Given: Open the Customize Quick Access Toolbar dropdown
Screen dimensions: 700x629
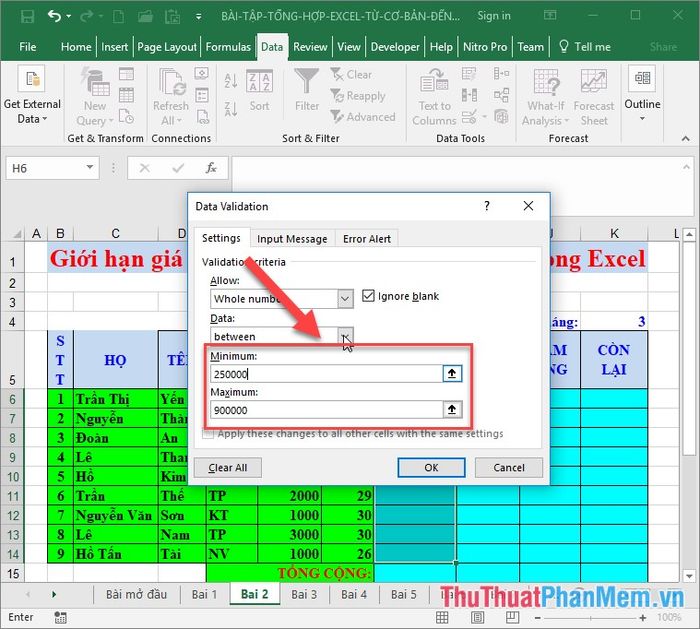Looking at the screenshot, I should point(199,17).
